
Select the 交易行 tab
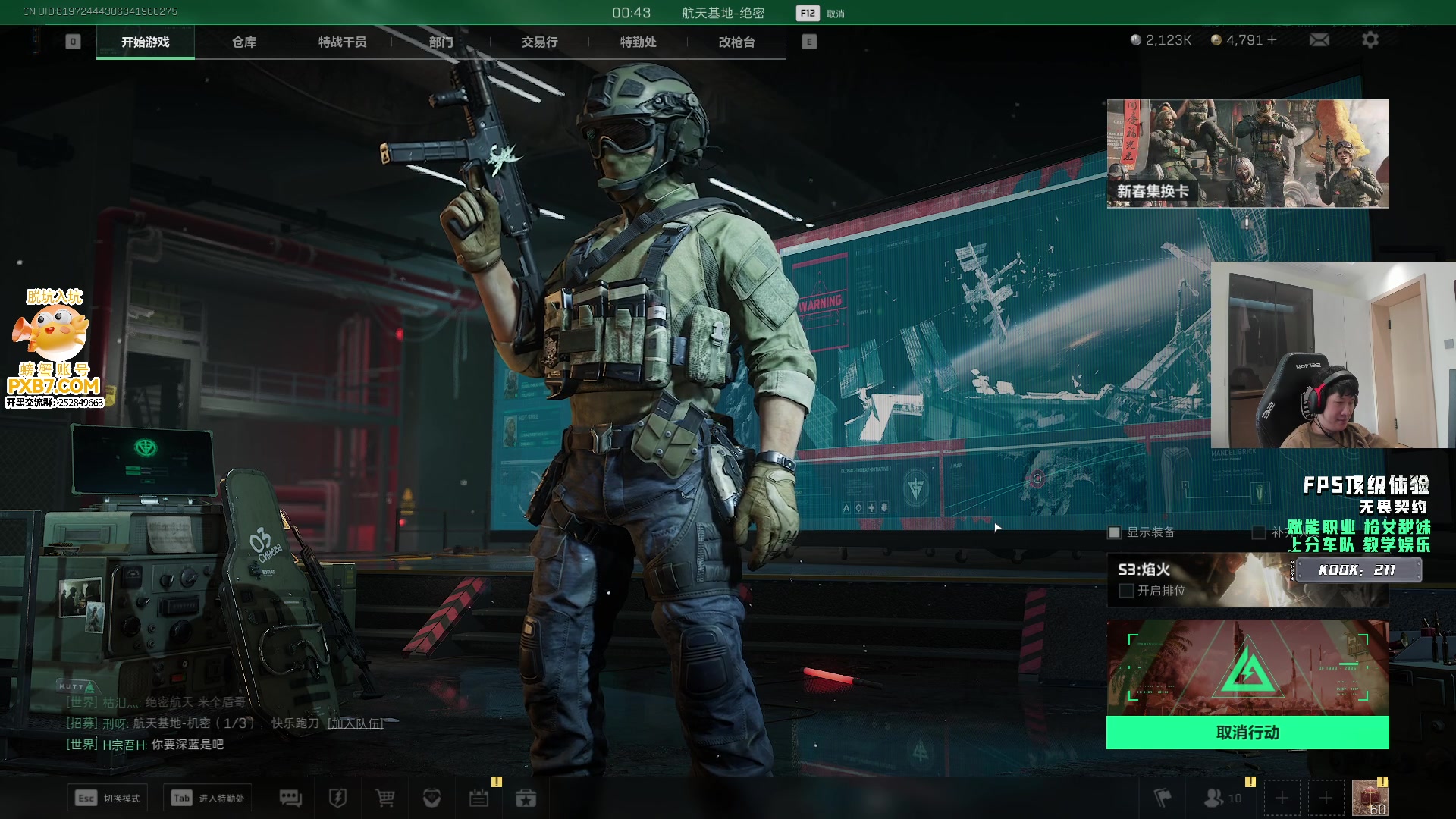pos(540,42)
